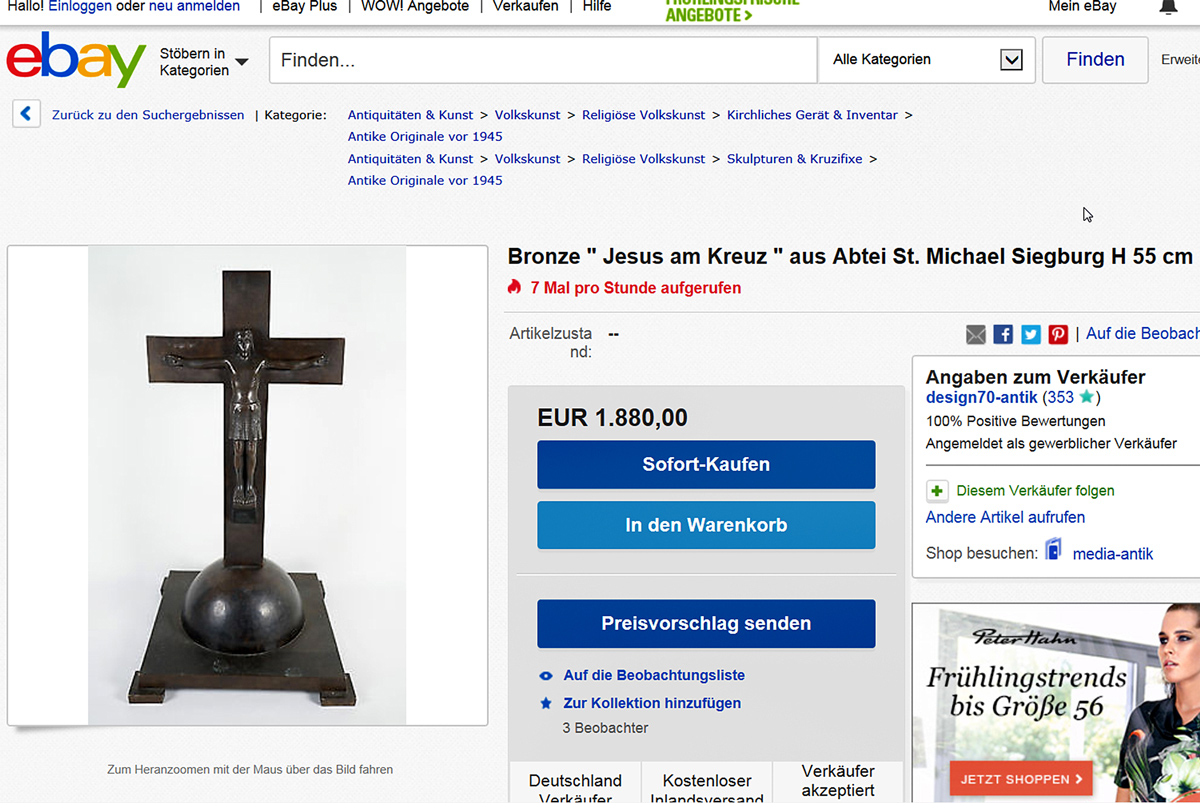Open the crucifix product image
The height and width of the screenshot is (803, 1200).
[247, 485]
